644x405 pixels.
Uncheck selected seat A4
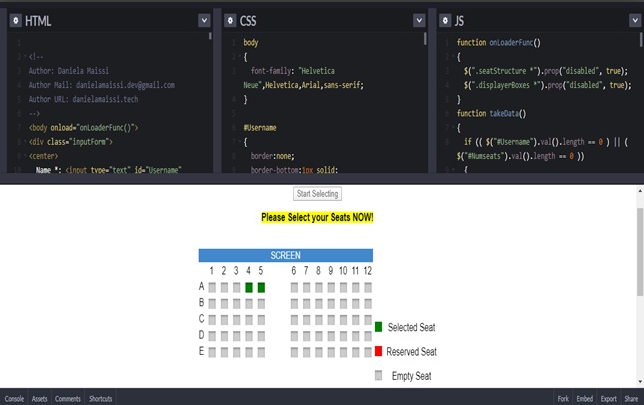click(x=248, y=288)
